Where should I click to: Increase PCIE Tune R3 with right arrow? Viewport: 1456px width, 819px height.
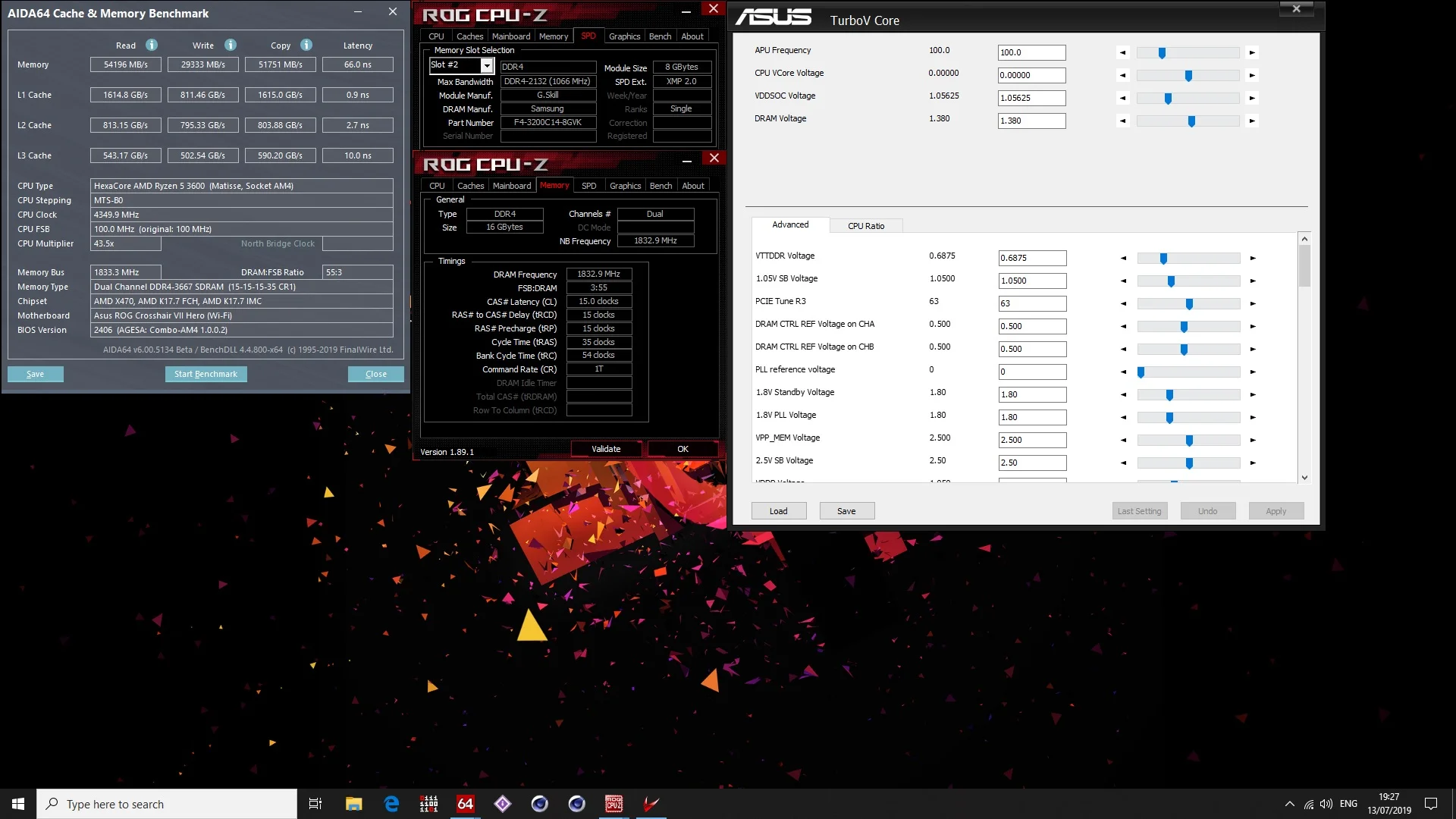pos(1253,304)
